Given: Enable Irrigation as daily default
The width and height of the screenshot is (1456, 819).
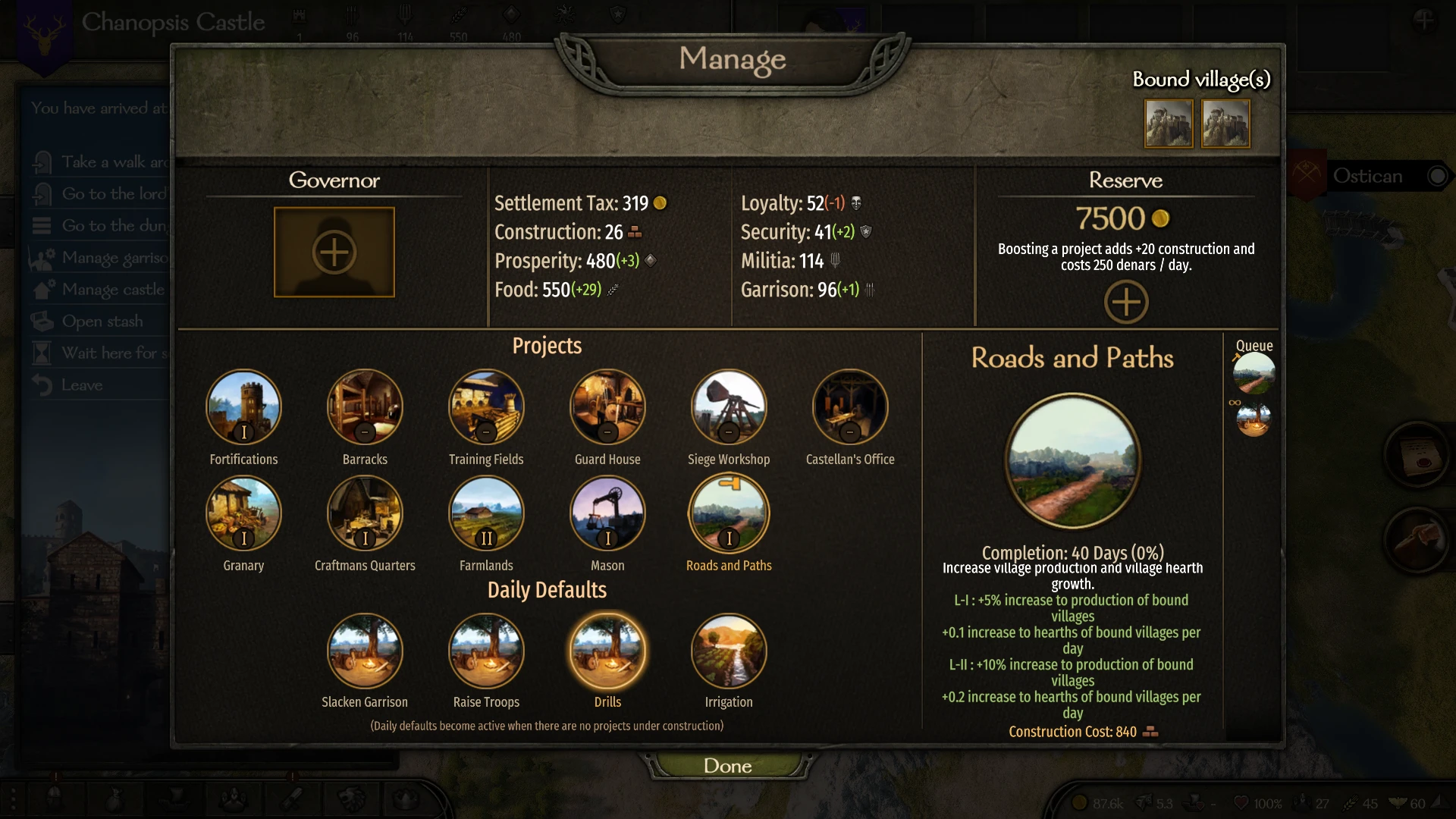Looking at the screenshot, I should tap(729, 651).
